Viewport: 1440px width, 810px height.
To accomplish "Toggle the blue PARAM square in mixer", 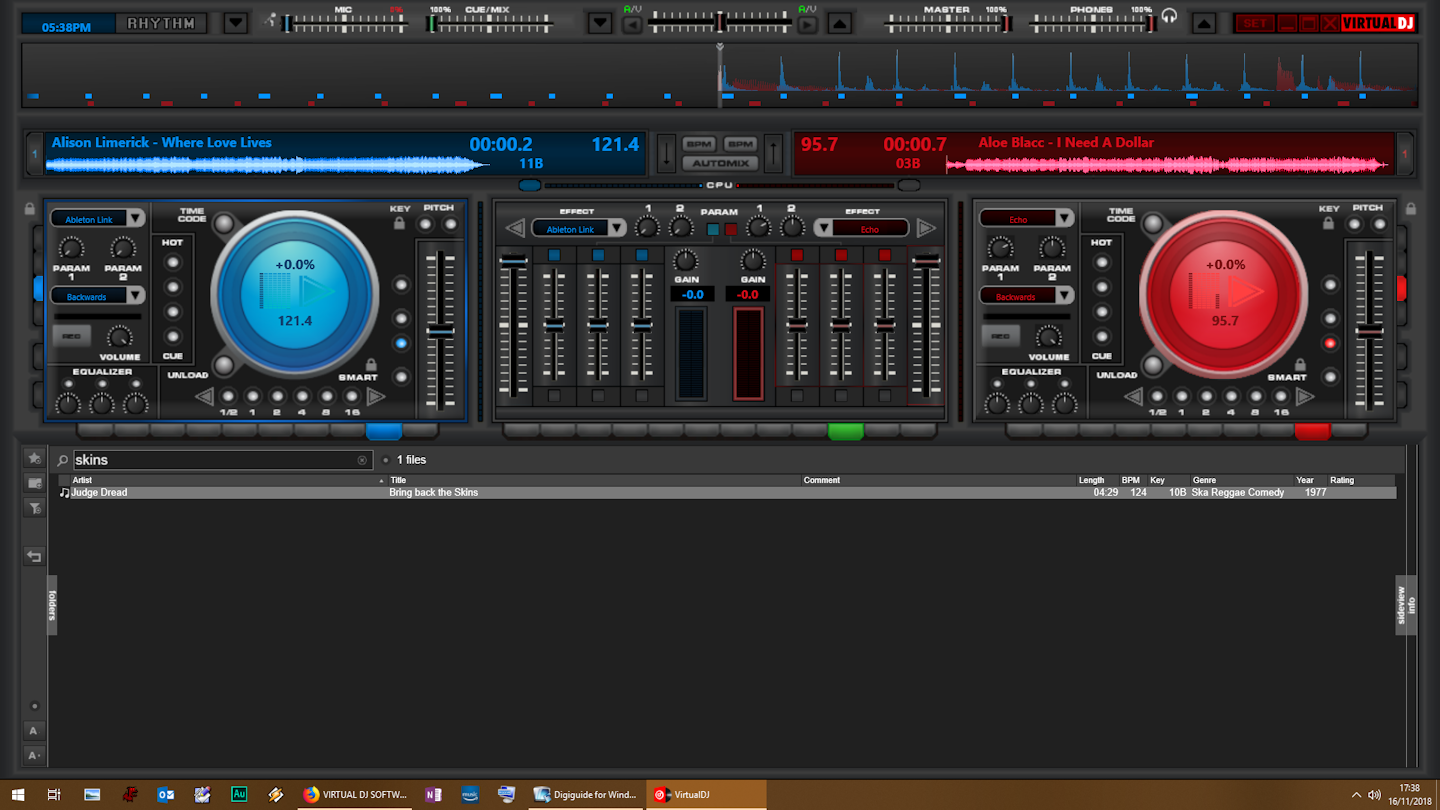I will (x=713, y=229).
